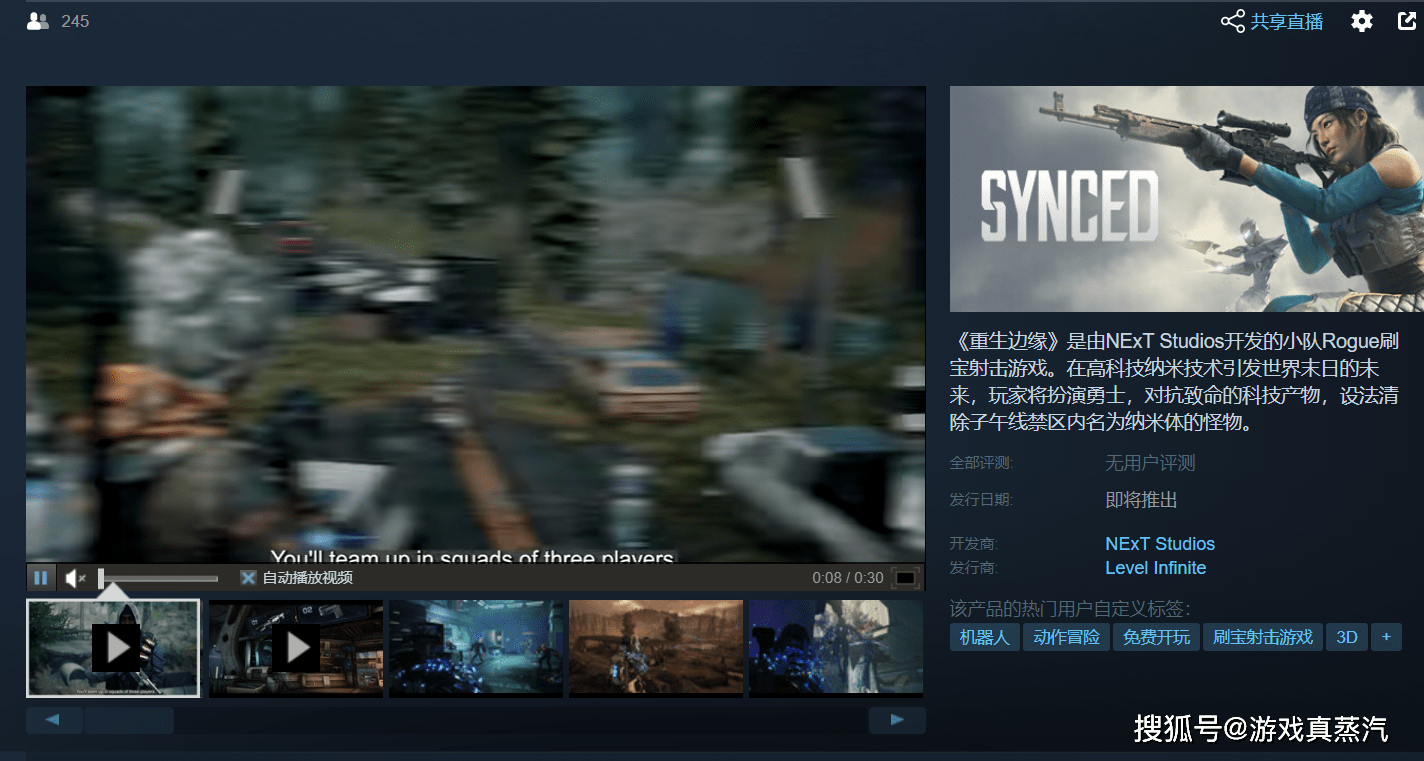Adjust the volume slider

158,578
